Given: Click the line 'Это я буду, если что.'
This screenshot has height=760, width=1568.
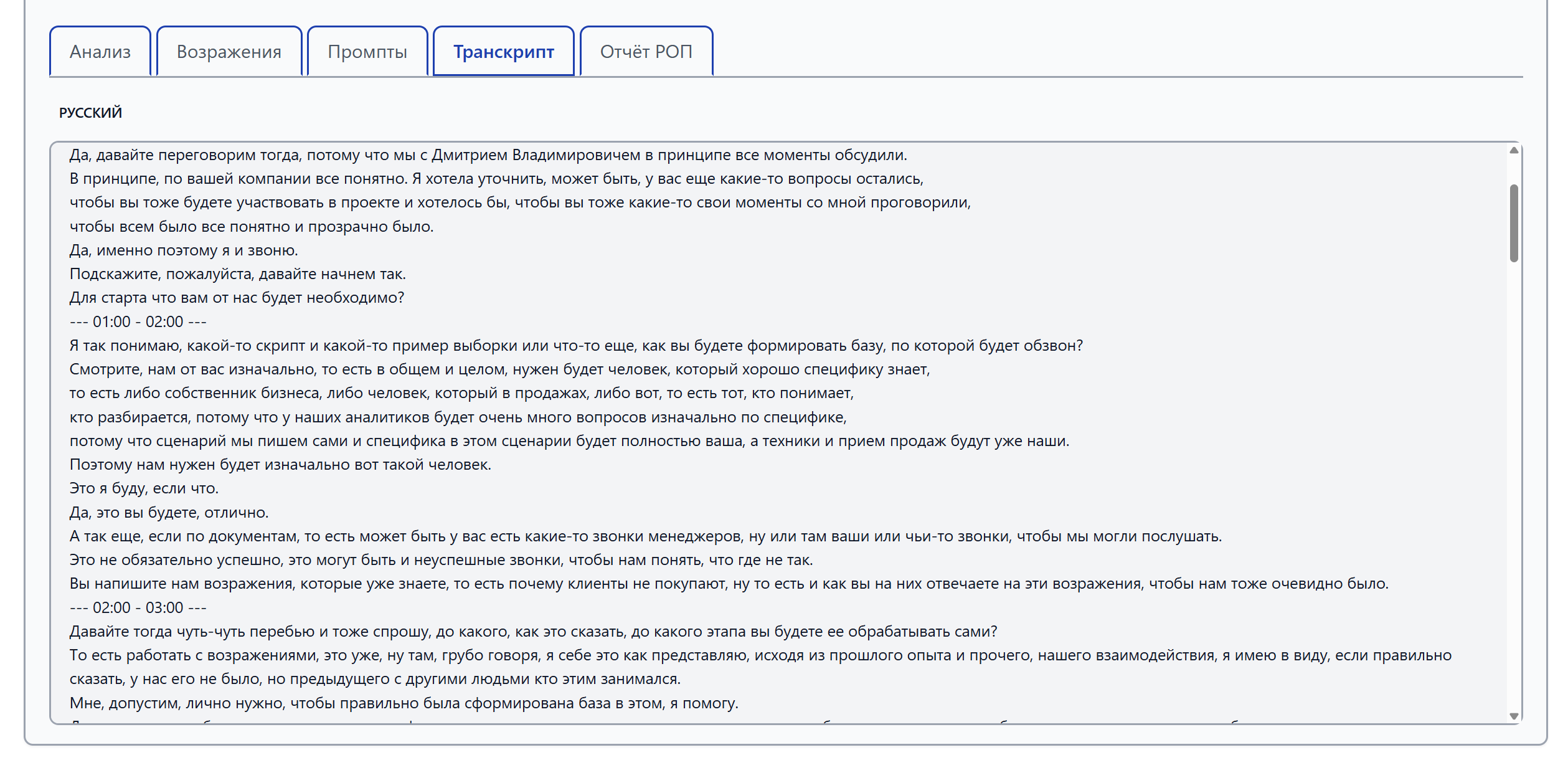Looking at the screenshot, I should tap(144, 488).
